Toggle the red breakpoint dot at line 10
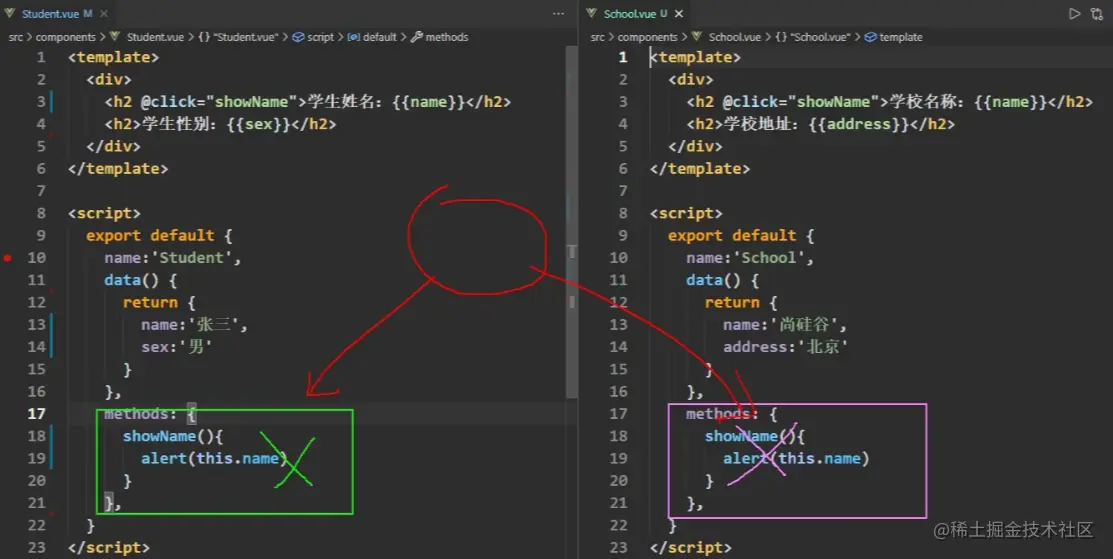1113x559 pixels. 8,258
